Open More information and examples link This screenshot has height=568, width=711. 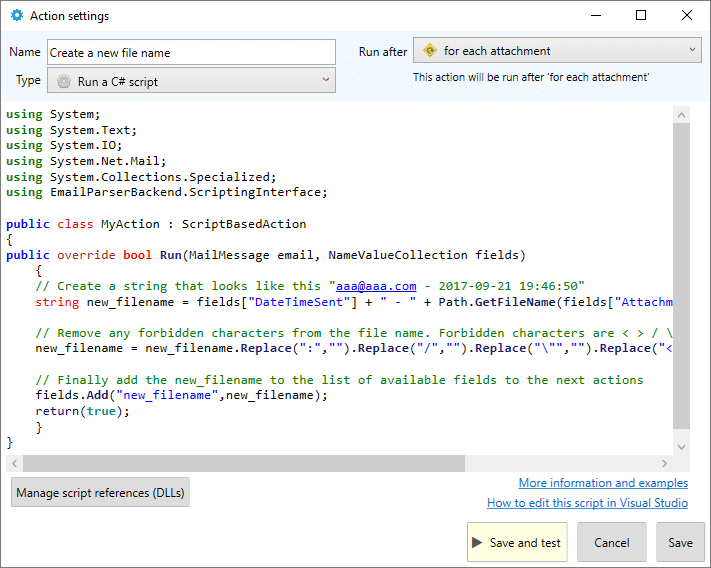pos(603,483)
